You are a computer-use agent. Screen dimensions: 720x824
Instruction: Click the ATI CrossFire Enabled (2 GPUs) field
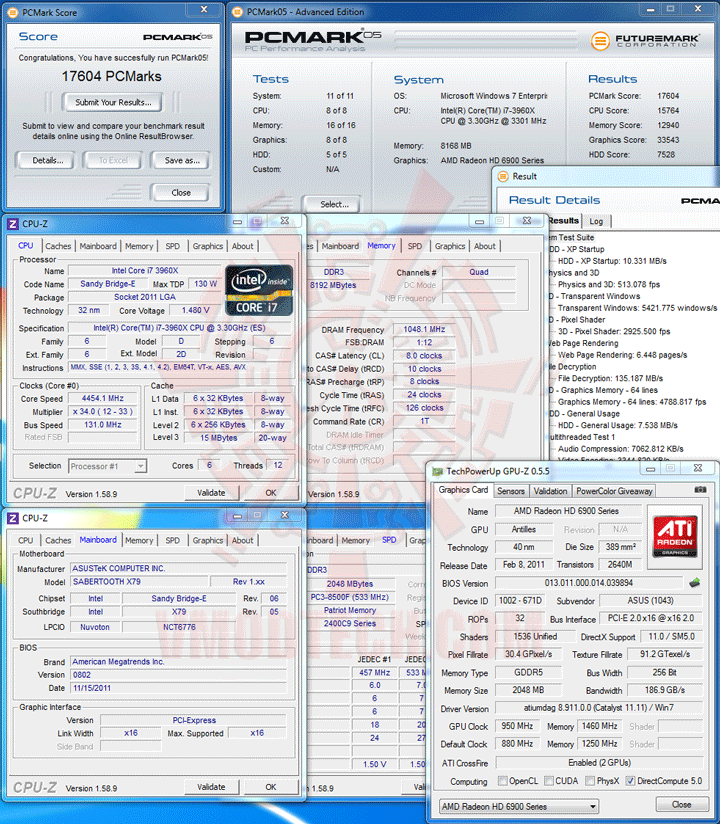click(599, 763)
